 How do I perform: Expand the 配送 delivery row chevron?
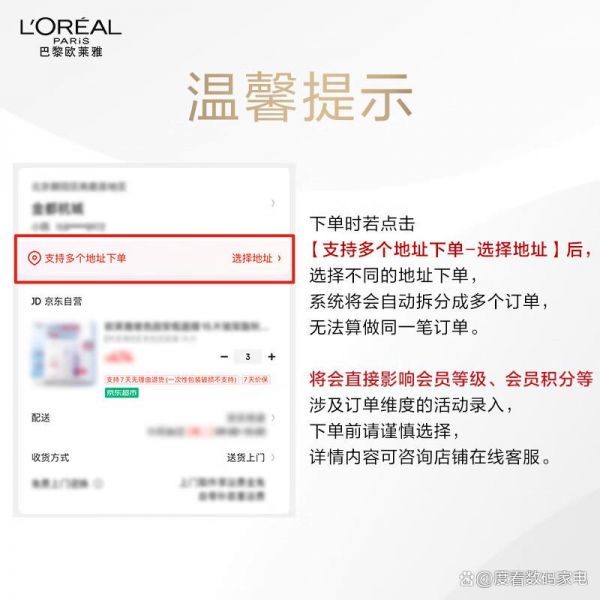(x=273, y=417)
